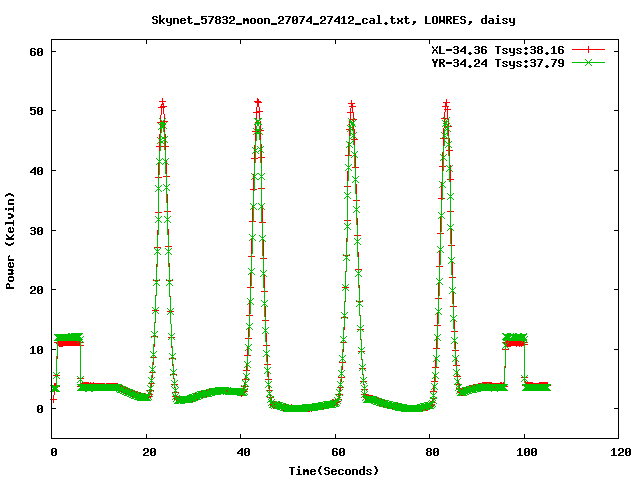Screen dimensions: 640x480
Task: Click the 80 tick label on the x-axis
Action: pos(430,452)
